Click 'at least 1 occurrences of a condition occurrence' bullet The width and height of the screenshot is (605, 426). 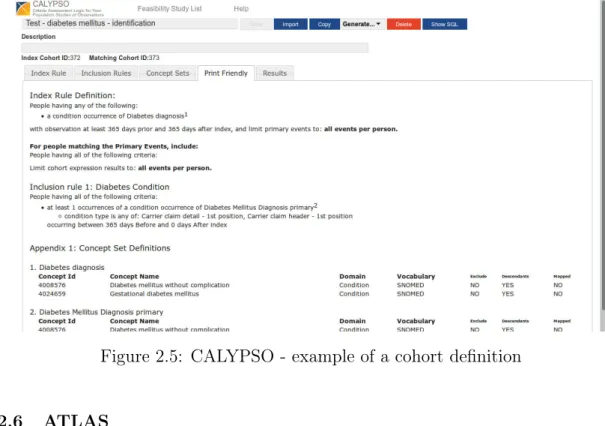click(x=180, y=207)
